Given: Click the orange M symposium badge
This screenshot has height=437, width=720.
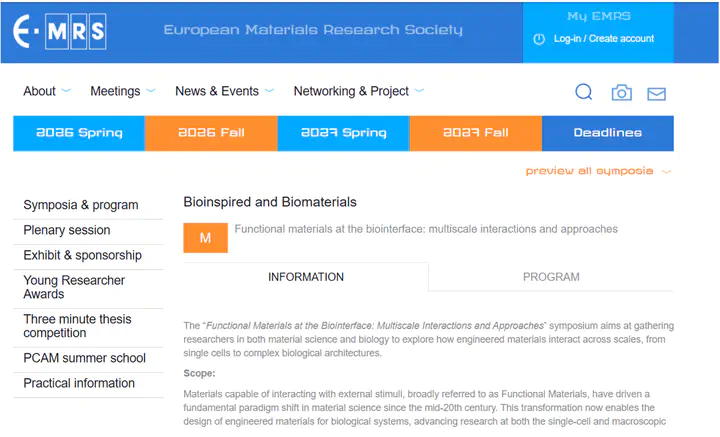Looking at the screenshot, I should 205,238.
